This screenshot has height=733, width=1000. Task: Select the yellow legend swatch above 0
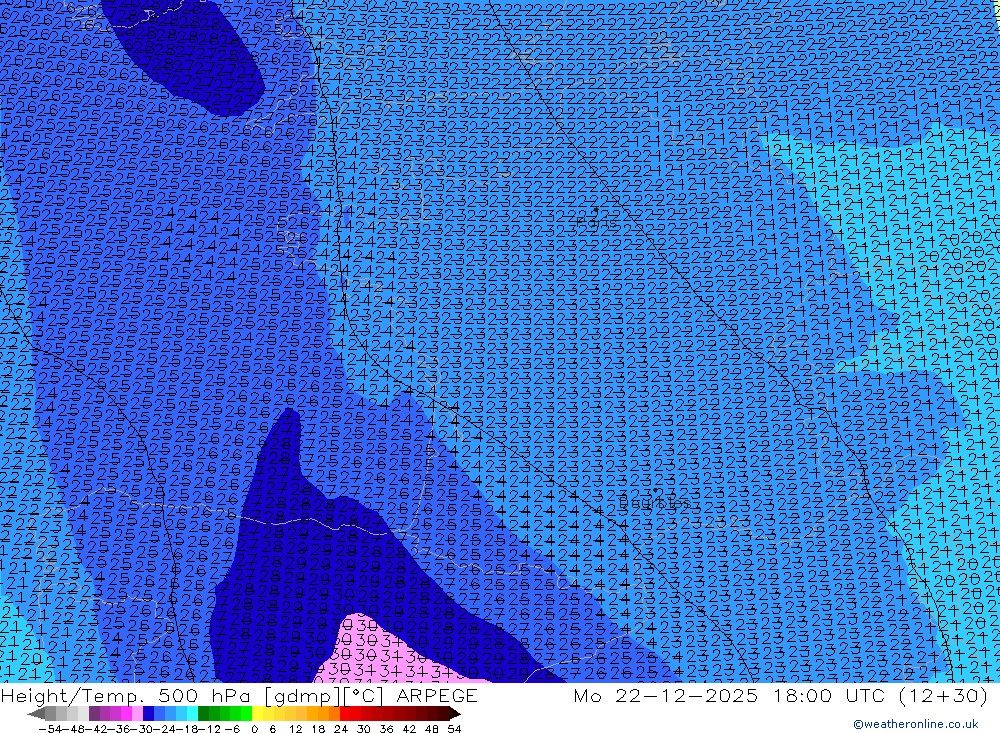pos(258,714)
